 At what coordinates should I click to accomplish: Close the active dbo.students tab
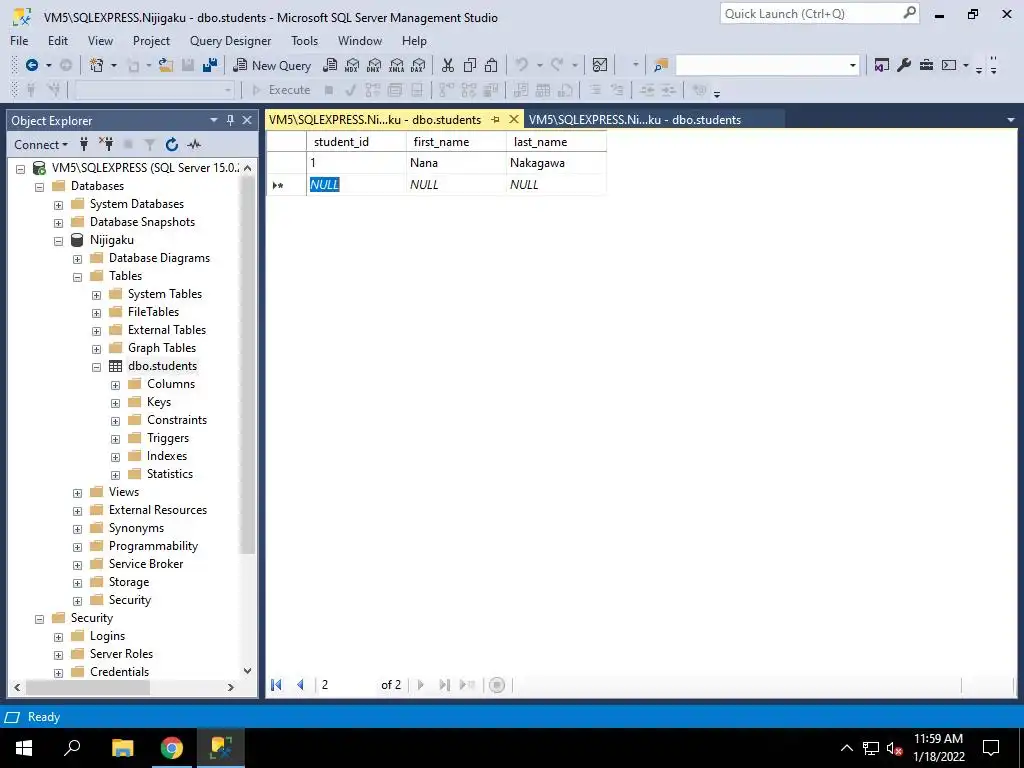click(514, 120)
